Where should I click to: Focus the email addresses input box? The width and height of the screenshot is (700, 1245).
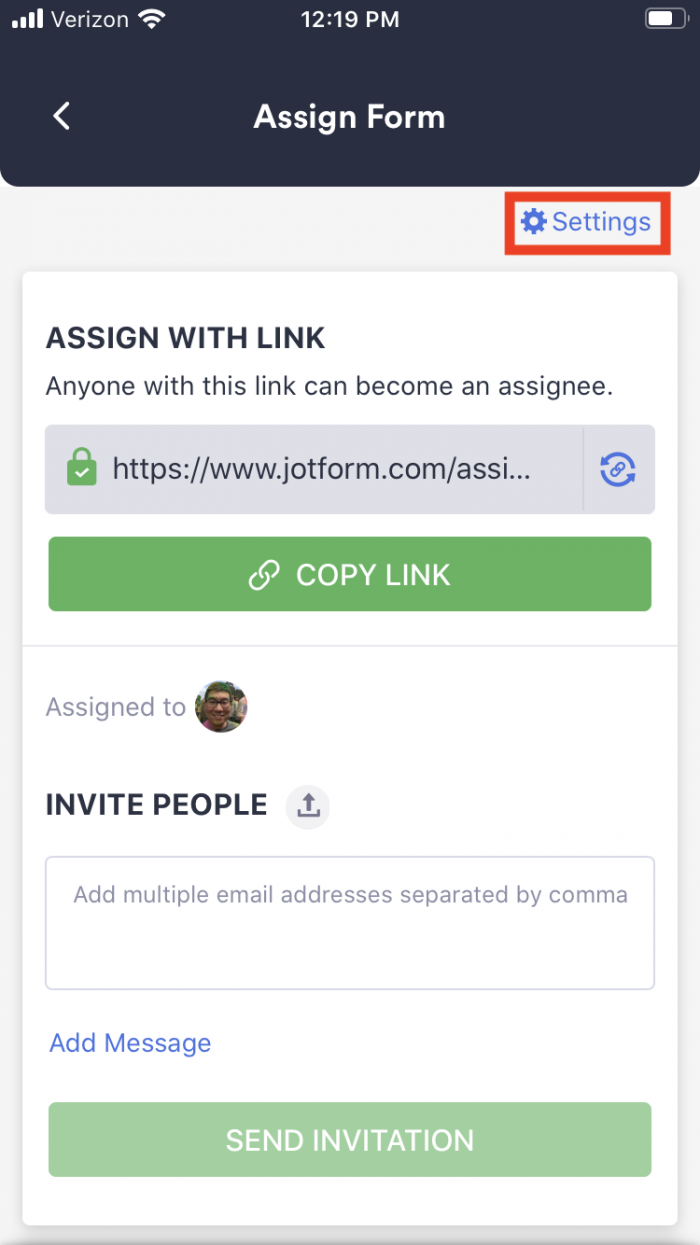[350, 922]
